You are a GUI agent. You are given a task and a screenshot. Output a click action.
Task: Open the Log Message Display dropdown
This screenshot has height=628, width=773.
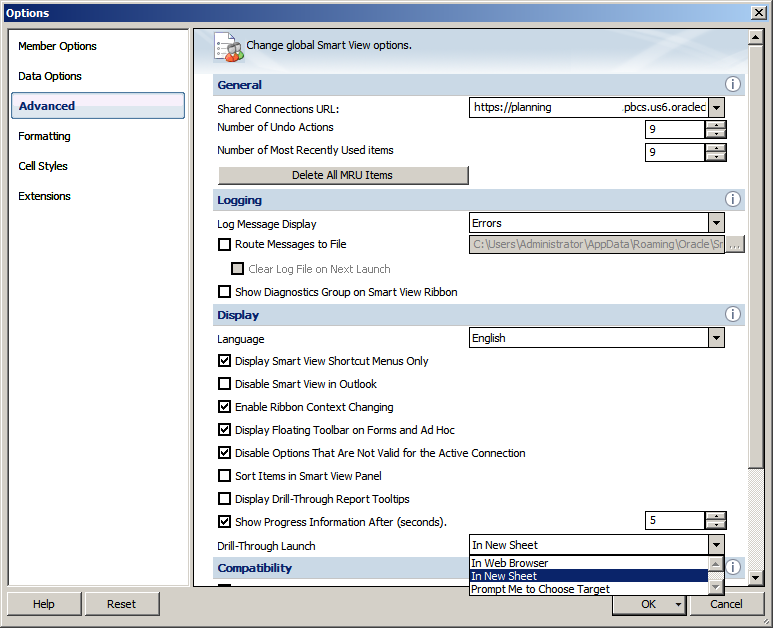pos(716,223)
